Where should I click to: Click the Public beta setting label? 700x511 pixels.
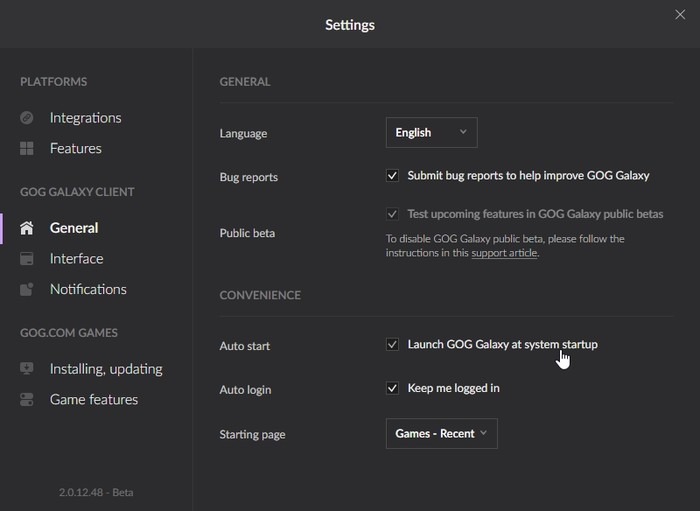tap(247, 233)
